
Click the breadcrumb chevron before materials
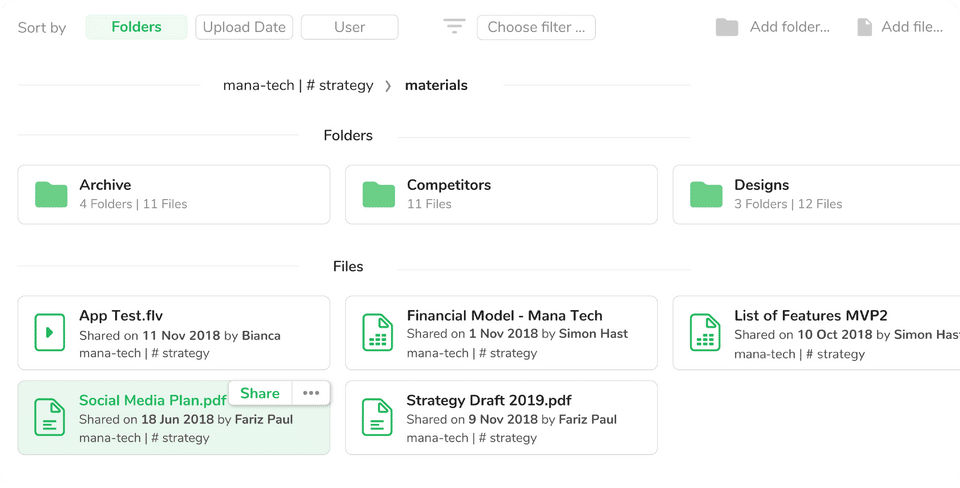click(x=388, y=86)
